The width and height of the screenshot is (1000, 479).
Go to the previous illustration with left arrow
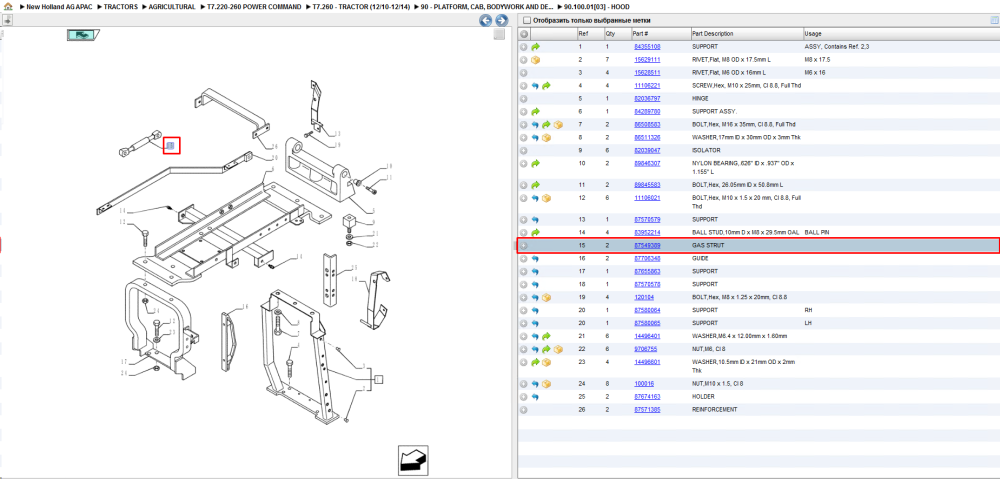486,20
